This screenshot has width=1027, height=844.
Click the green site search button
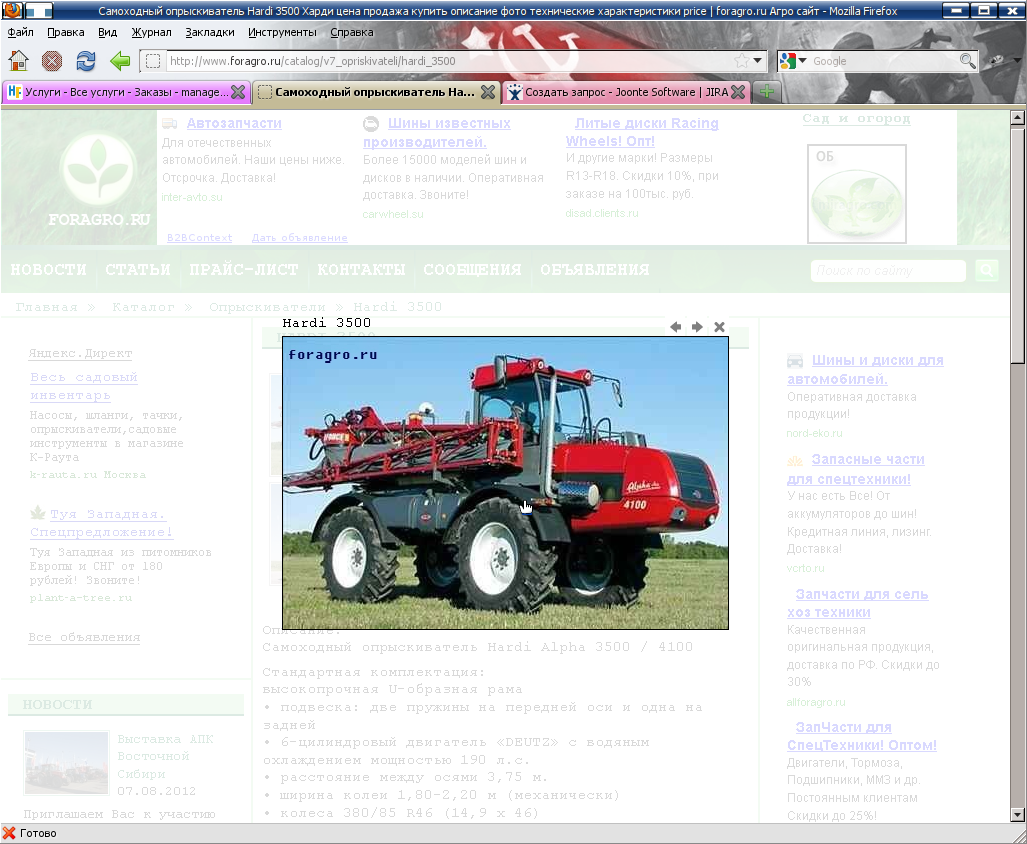click(986, 270)
